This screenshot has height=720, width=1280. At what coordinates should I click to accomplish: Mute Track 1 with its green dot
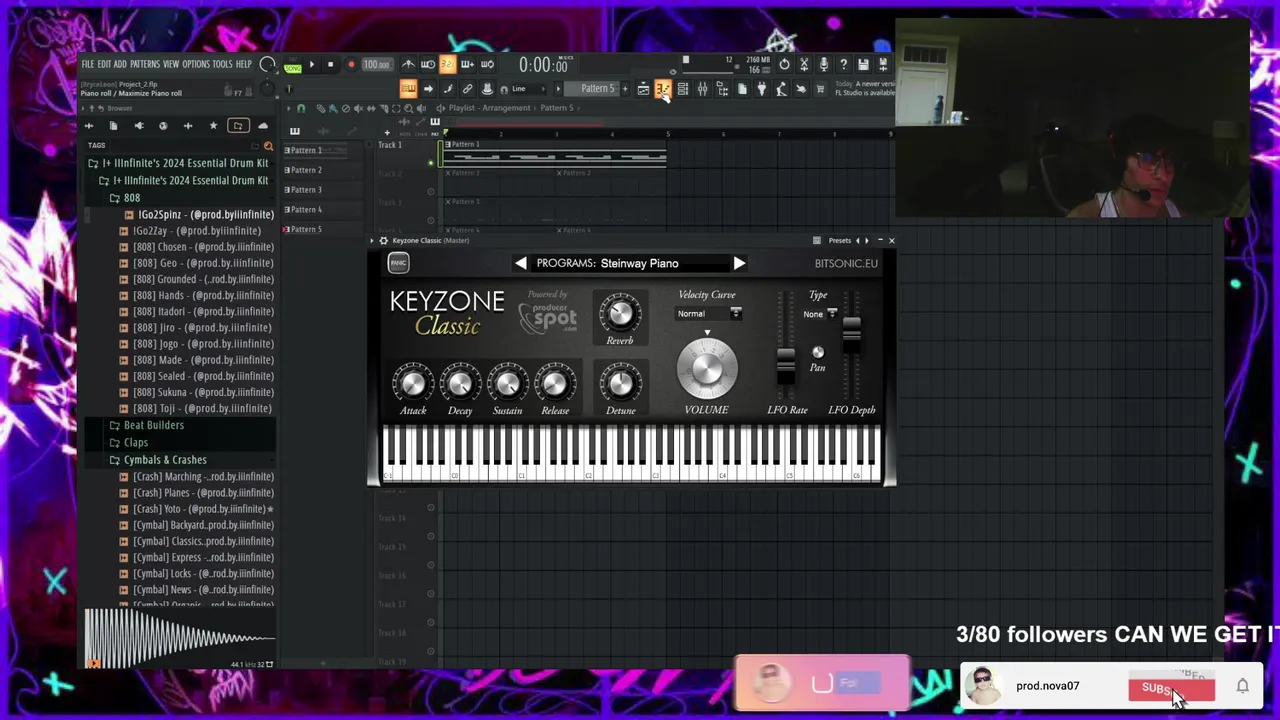[x=431, y=162]
